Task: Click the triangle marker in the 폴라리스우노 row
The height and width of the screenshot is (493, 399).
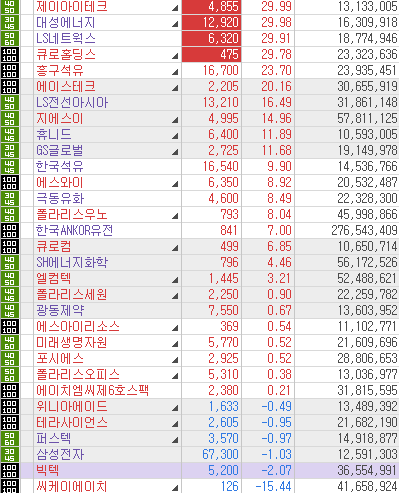Action: (175, 216)
